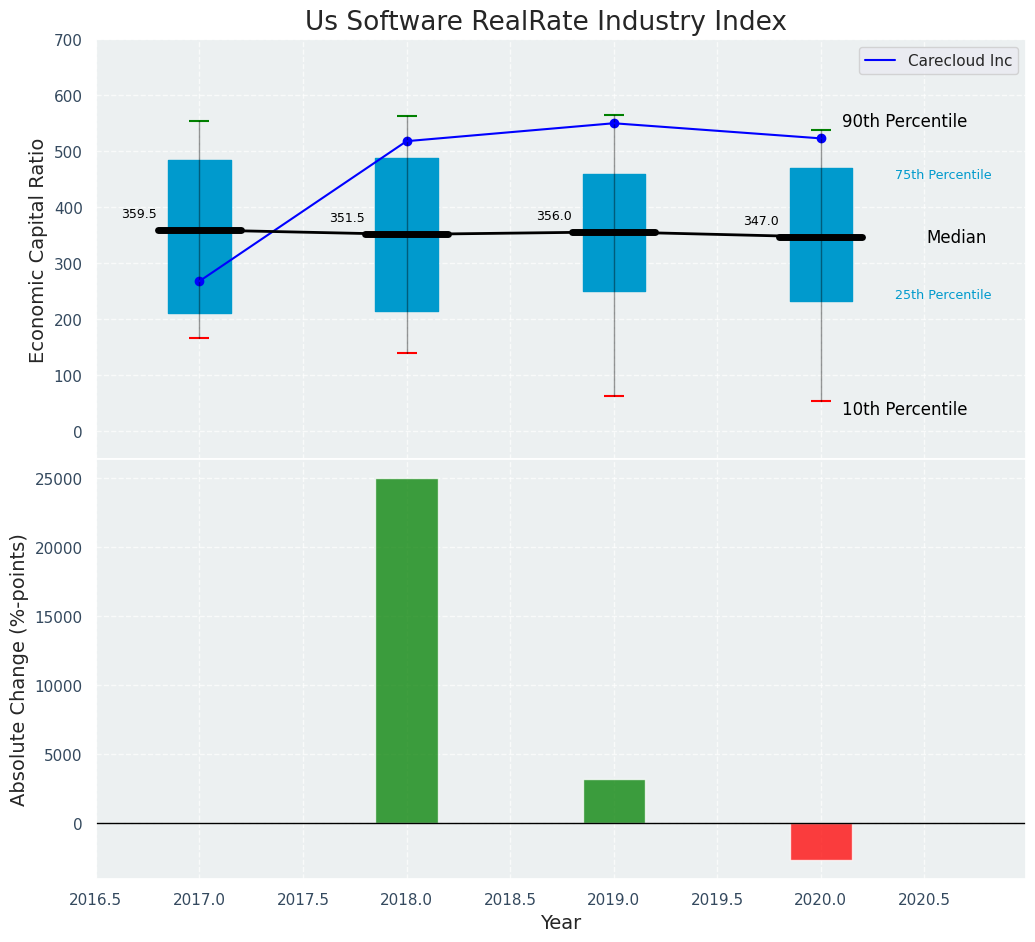Click the Median annotation label on right

coord(956,237)
